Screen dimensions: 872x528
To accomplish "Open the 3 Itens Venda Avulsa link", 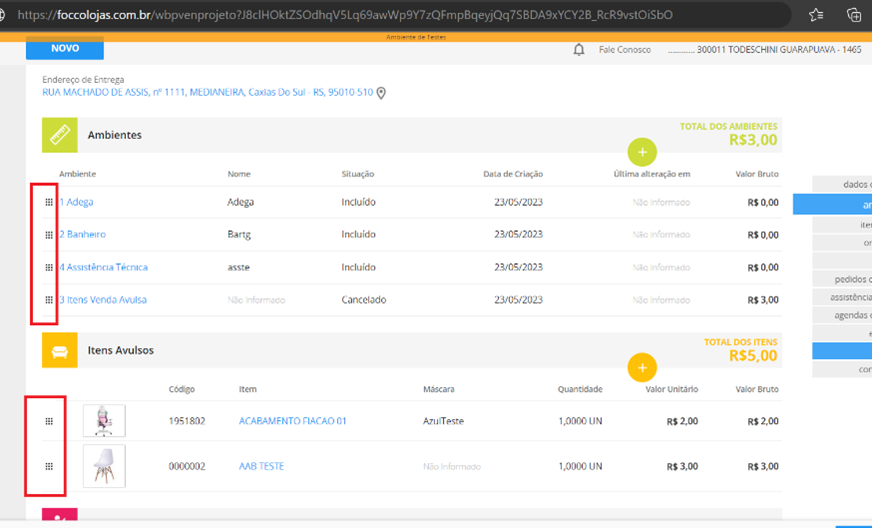I will 103,299.
